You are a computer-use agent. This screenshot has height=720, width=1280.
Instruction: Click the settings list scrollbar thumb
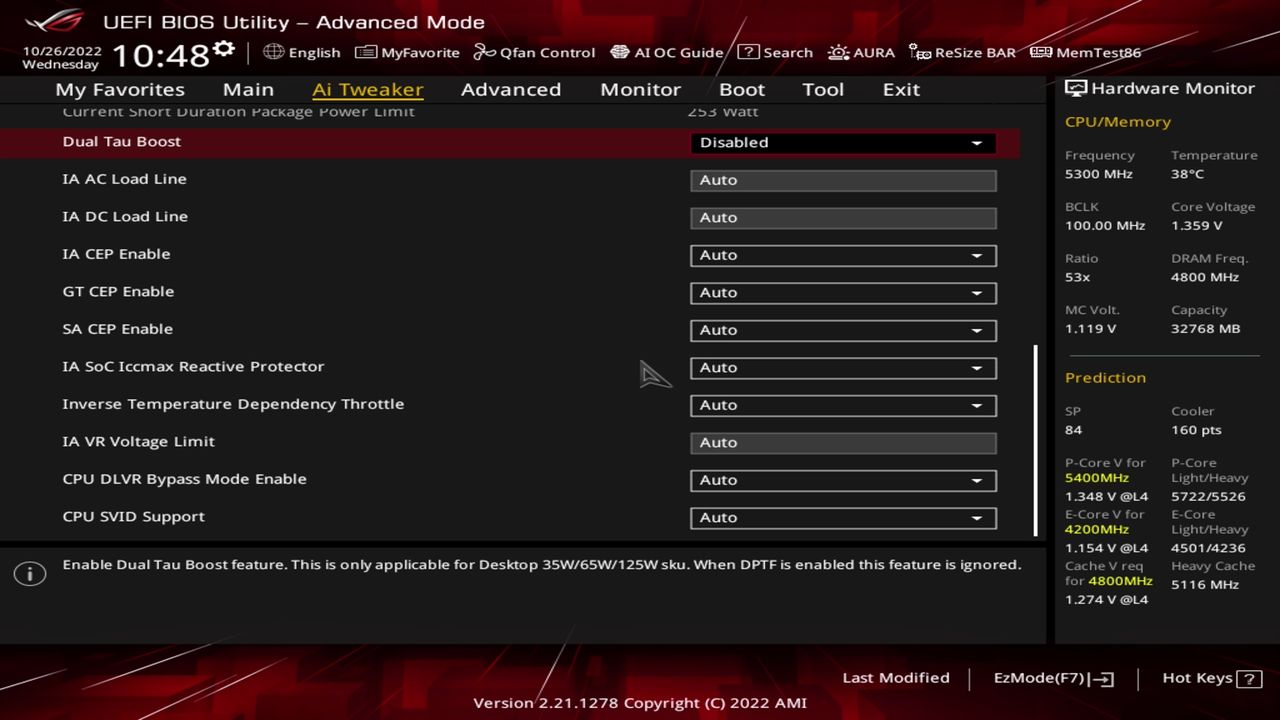1035,439
